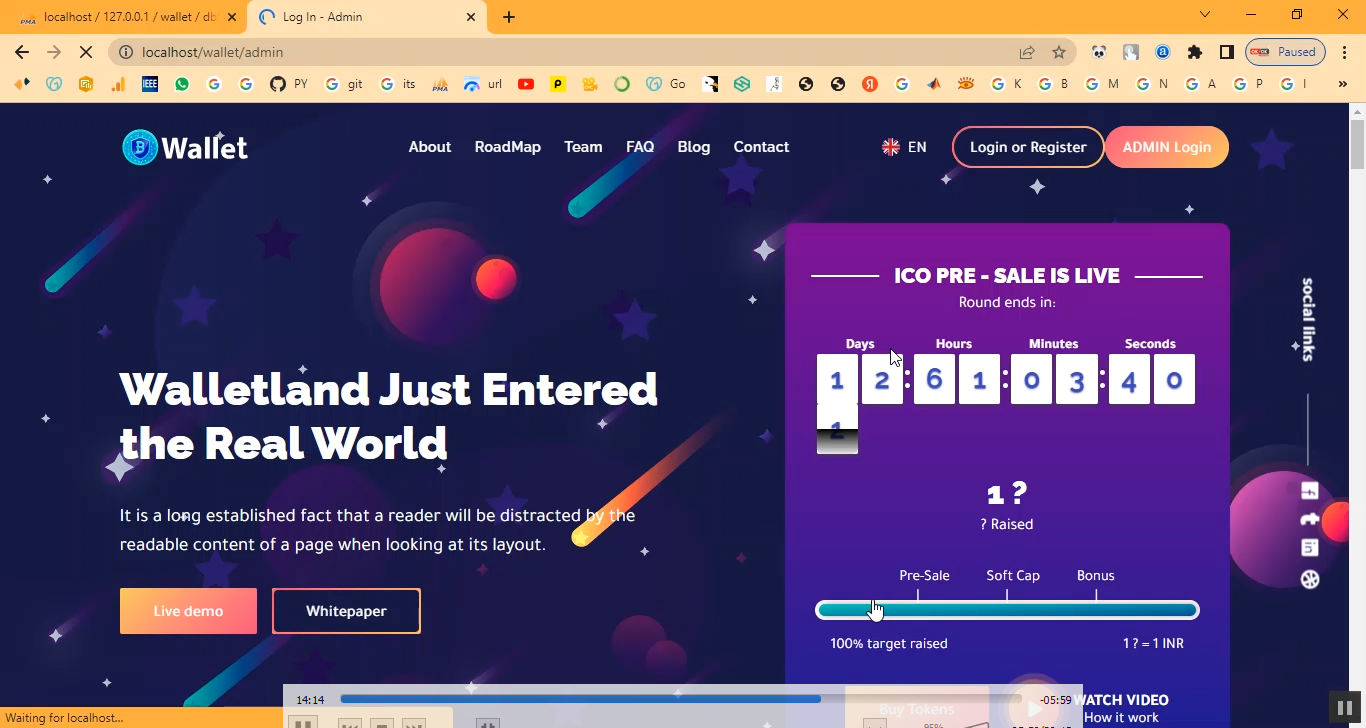Open the Whitepaper button
The image size is (1366, 728).
pyautogui.click(x=346, y=611)
